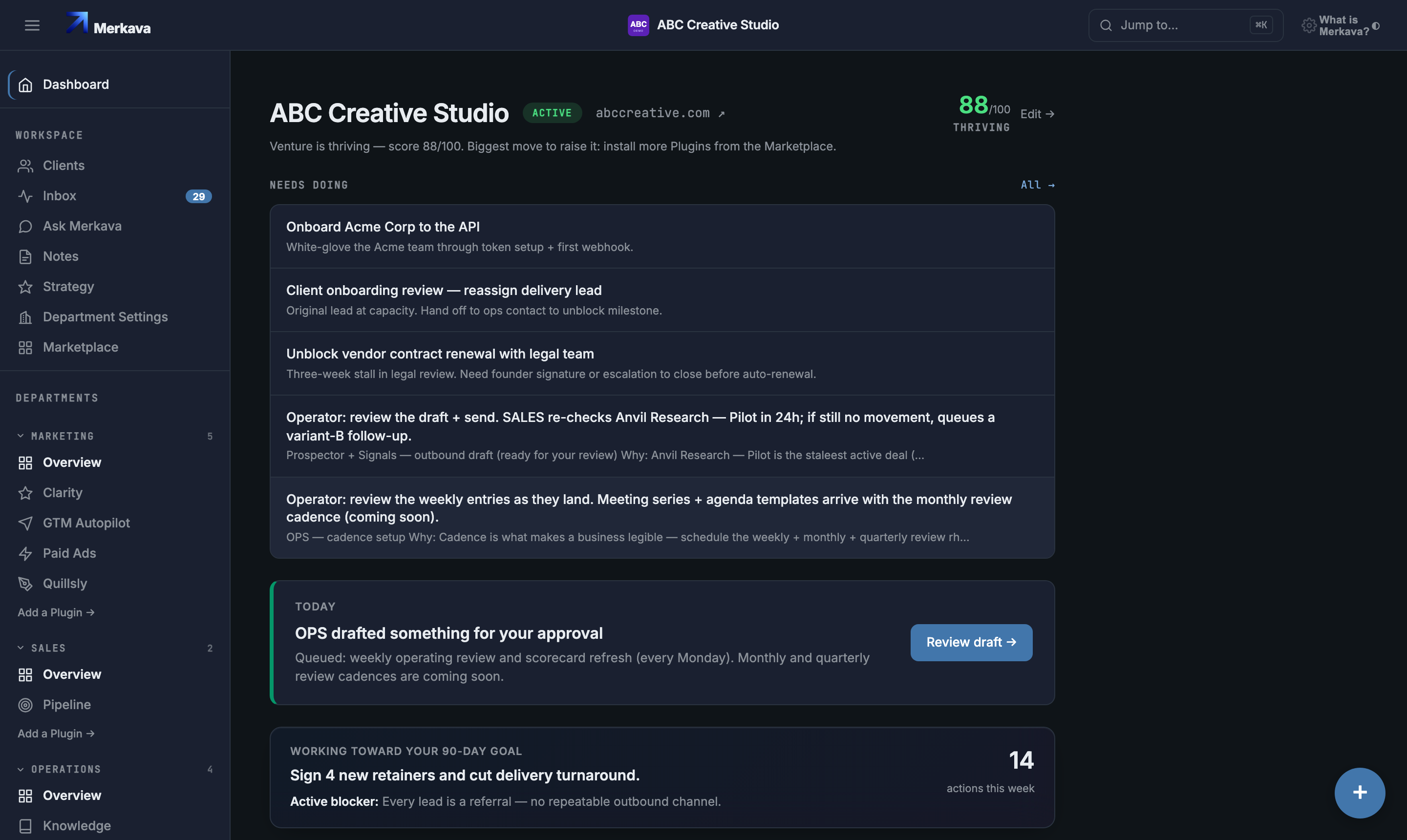Click the Paid Ads lightning icon

[25, 554]
